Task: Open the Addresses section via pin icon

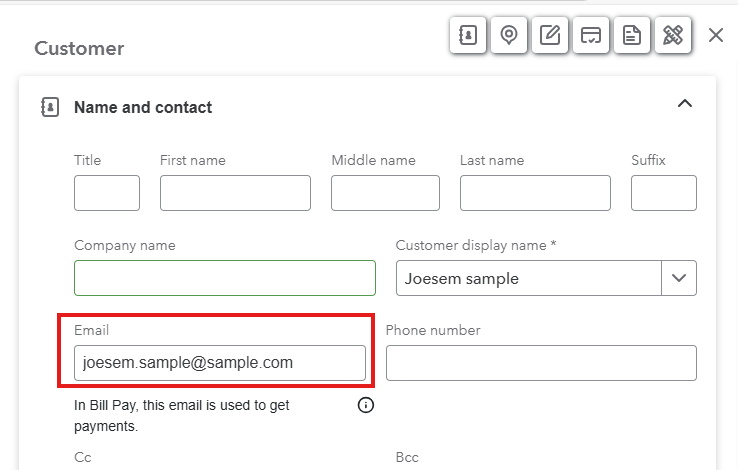Action: (x=509, y=35)
